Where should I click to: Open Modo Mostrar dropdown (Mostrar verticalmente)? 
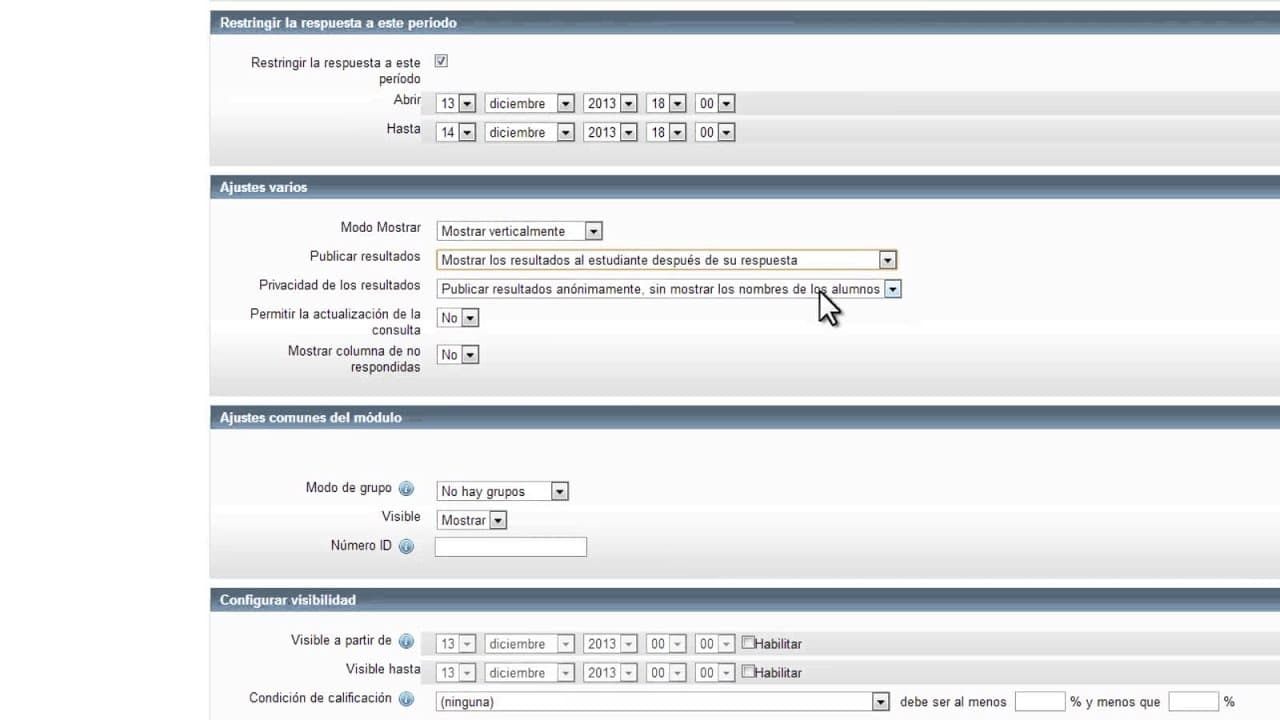click(520, 231)
